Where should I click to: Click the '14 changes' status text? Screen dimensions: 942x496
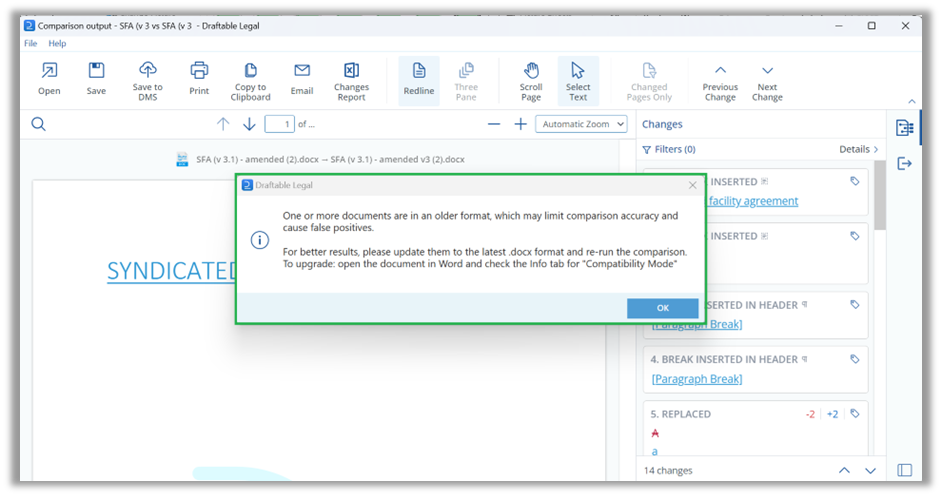click(x=668, y=471)
